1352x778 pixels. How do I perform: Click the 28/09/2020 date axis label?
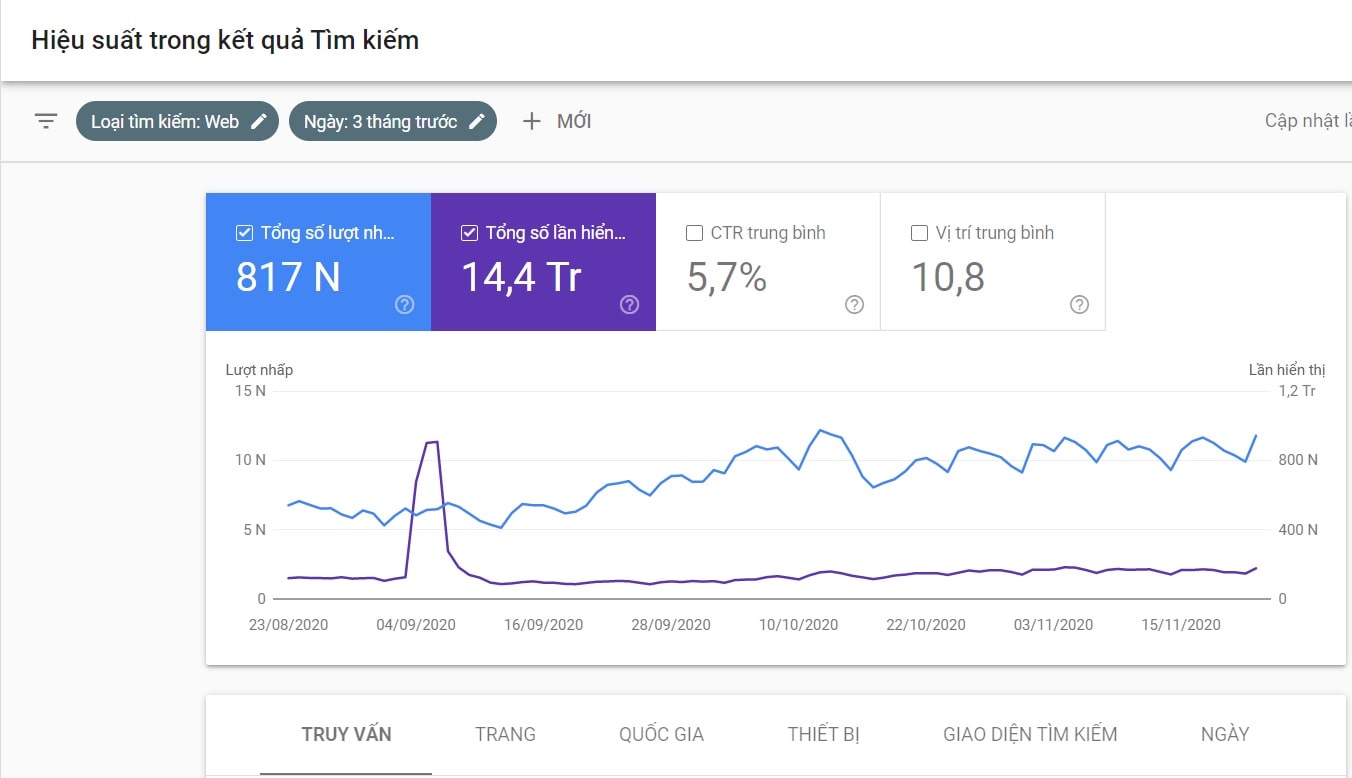click(x=671, y=625)
